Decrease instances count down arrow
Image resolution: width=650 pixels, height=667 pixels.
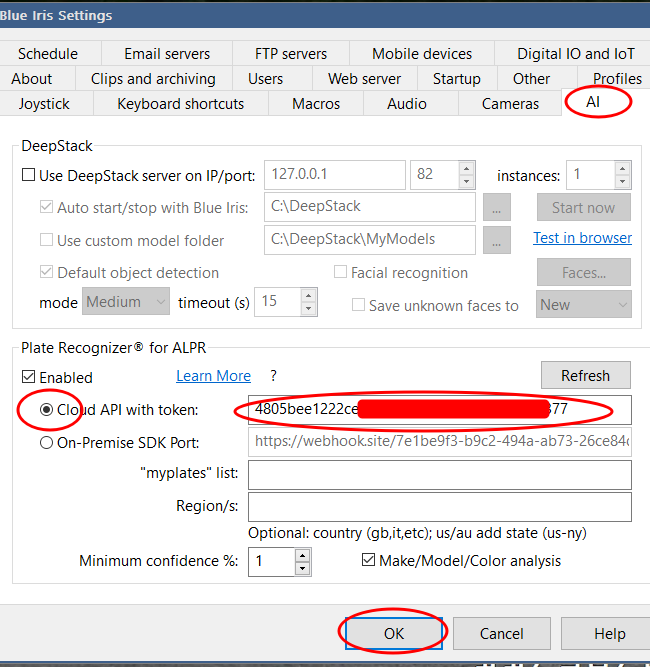623,182
